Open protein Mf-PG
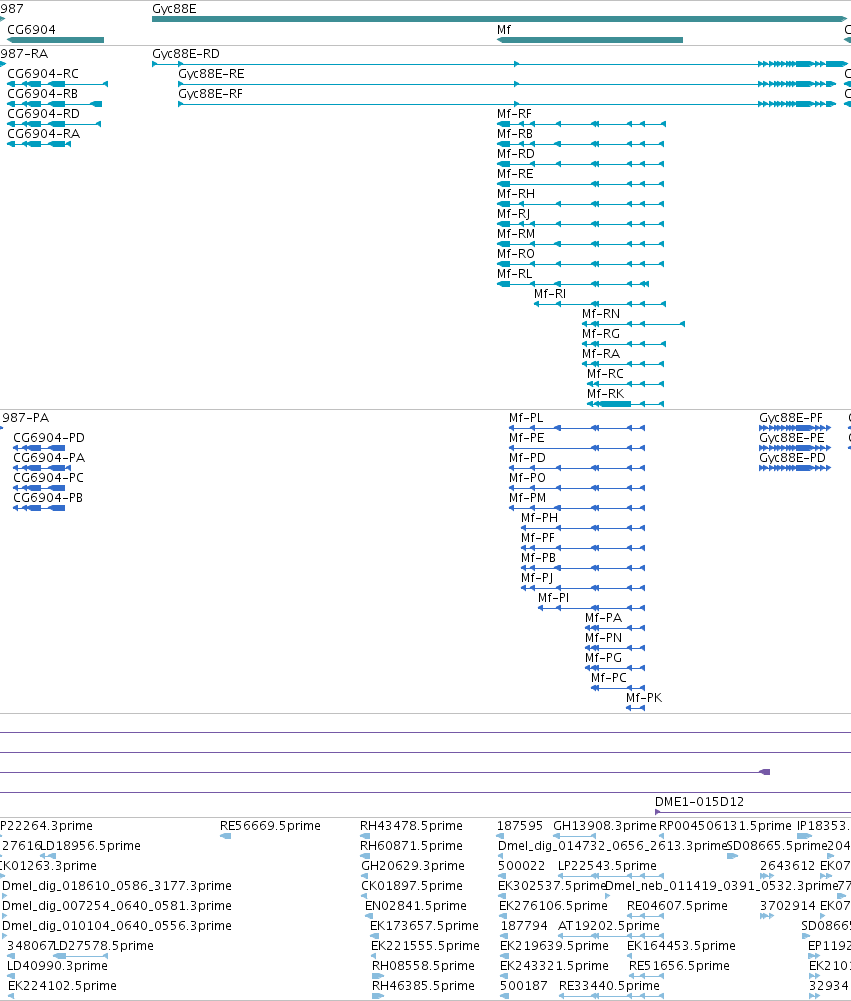The height and width of the screenshot is (1001, 851). [x=603, y=658]
